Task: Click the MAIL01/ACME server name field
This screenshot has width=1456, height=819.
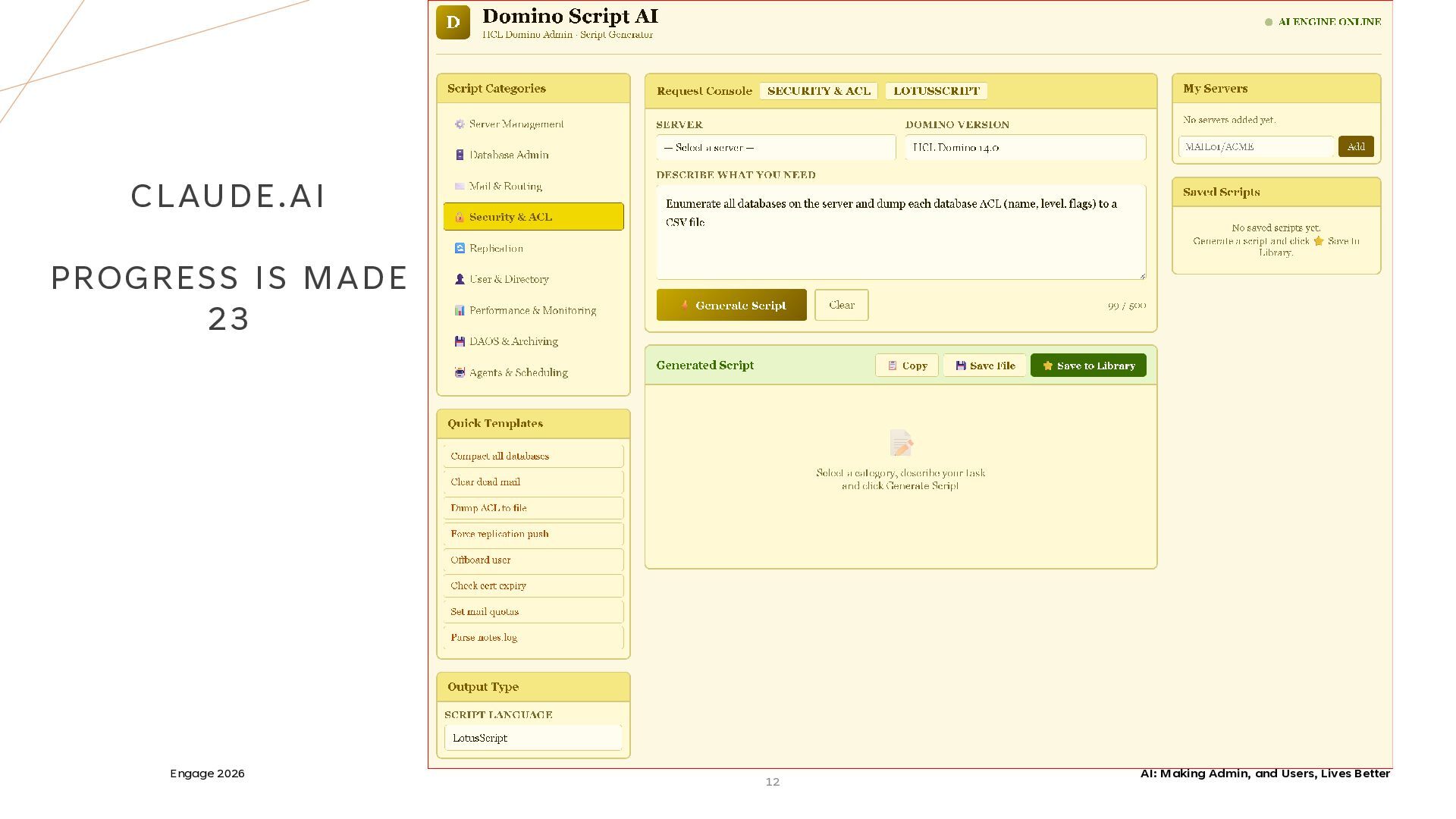Action: click(x=1255, y=147)
